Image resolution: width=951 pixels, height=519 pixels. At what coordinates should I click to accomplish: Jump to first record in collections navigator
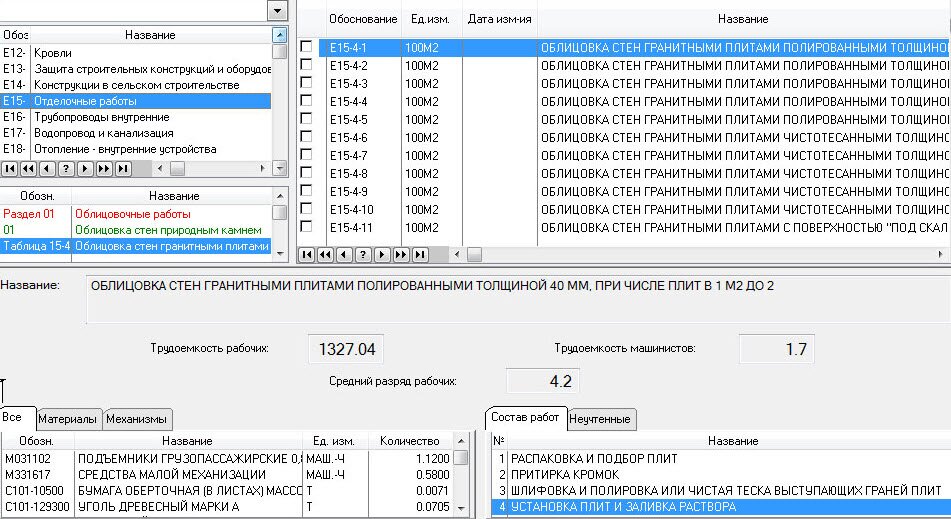click(8, 168)
